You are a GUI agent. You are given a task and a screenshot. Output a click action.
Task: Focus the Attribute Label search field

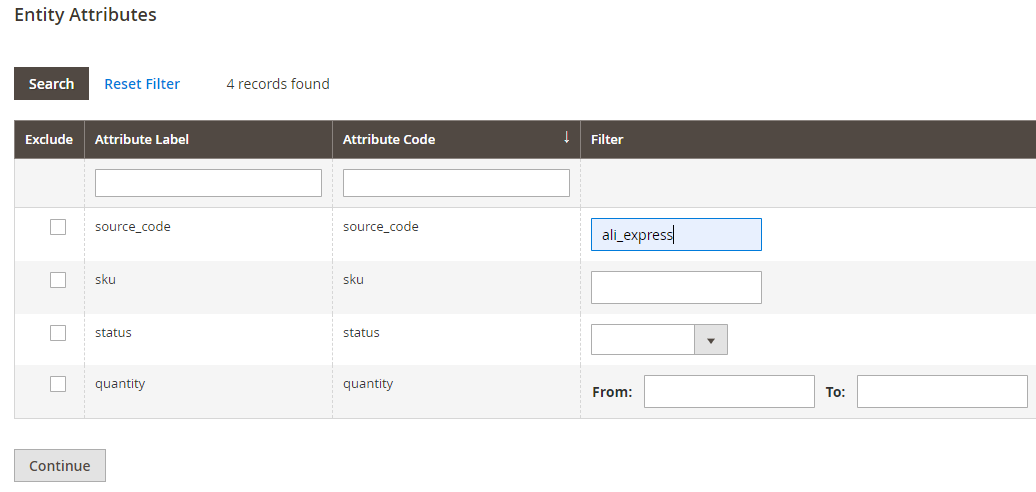coord(208,183)
